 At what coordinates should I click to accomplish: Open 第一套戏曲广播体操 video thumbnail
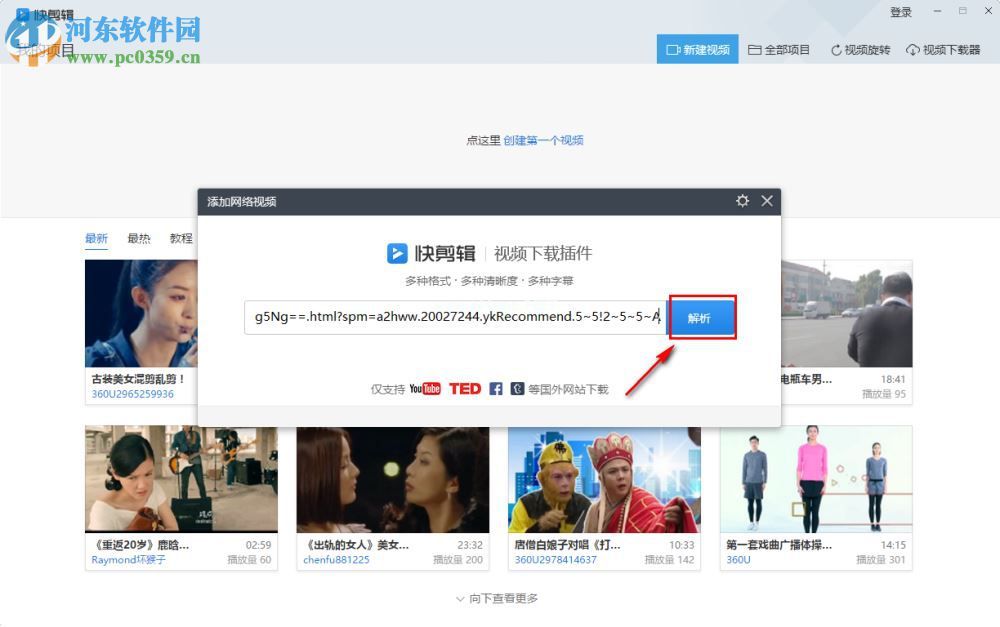(x=816, y=479)
